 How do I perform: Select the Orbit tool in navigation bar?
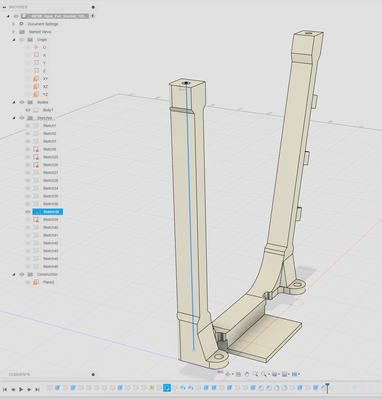(x=228, y=374)
